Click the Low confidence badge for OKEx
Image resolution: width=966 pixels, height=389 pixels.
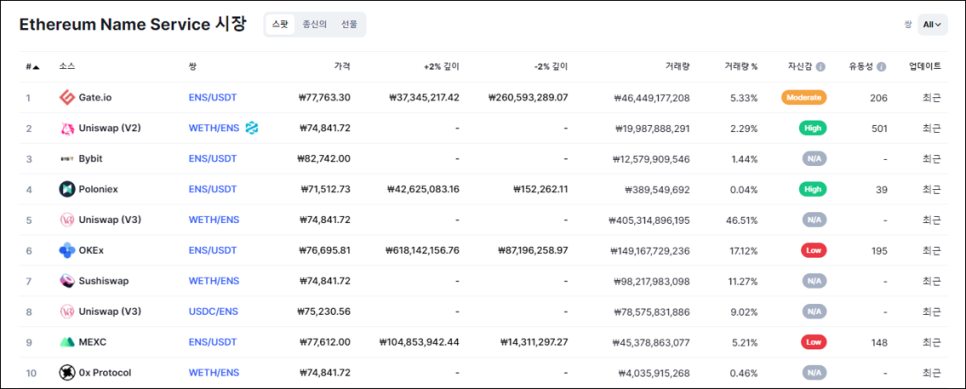tap(813, 250)
